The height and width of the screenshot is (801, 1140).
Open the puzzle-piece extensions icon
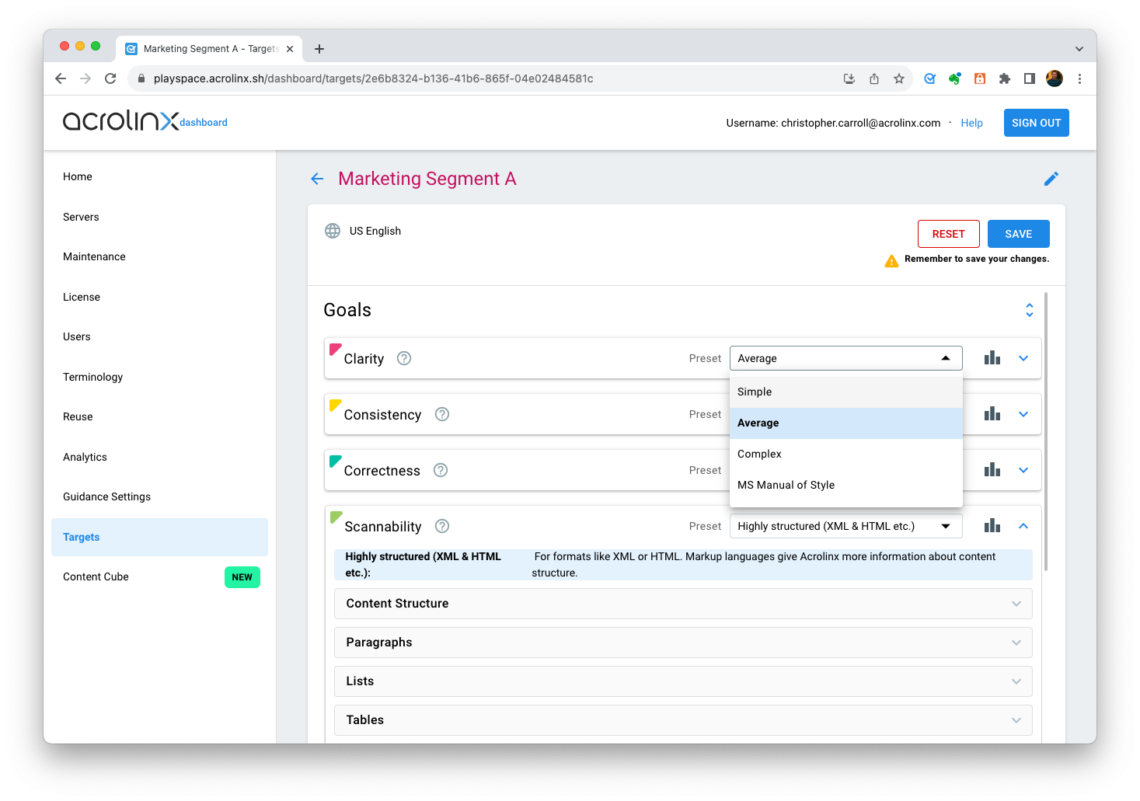click(1005, 79)
